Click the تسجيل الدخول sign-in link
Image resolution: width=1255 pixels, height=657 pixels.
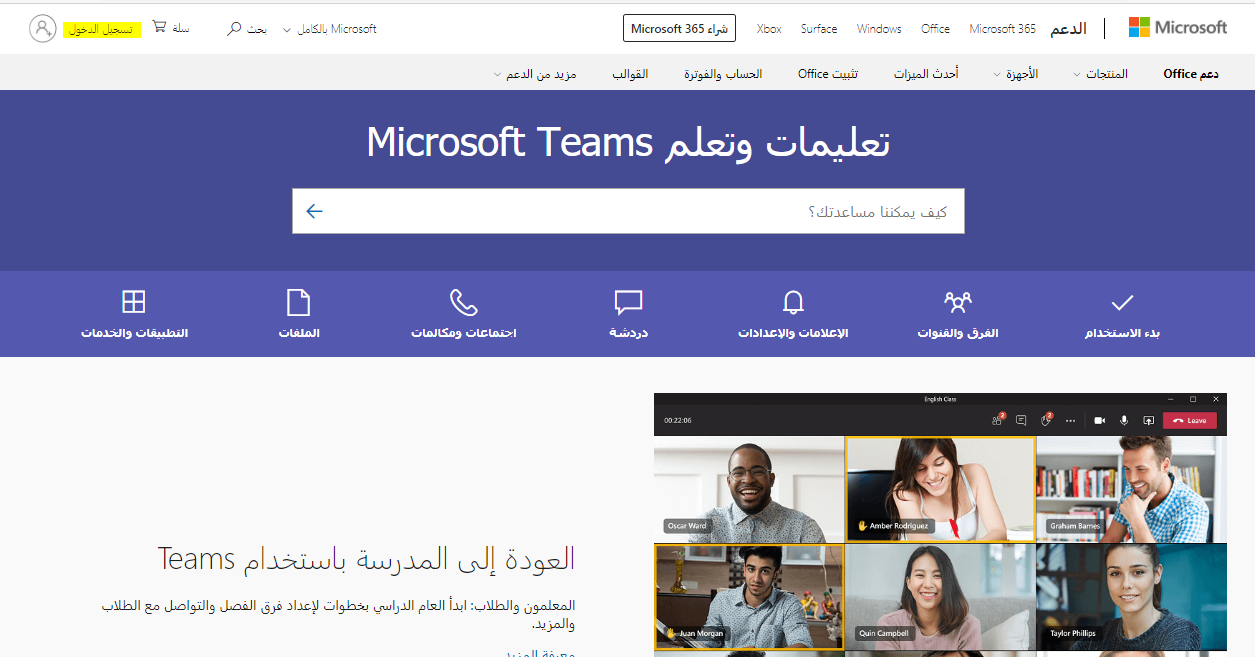click(102, 29)
